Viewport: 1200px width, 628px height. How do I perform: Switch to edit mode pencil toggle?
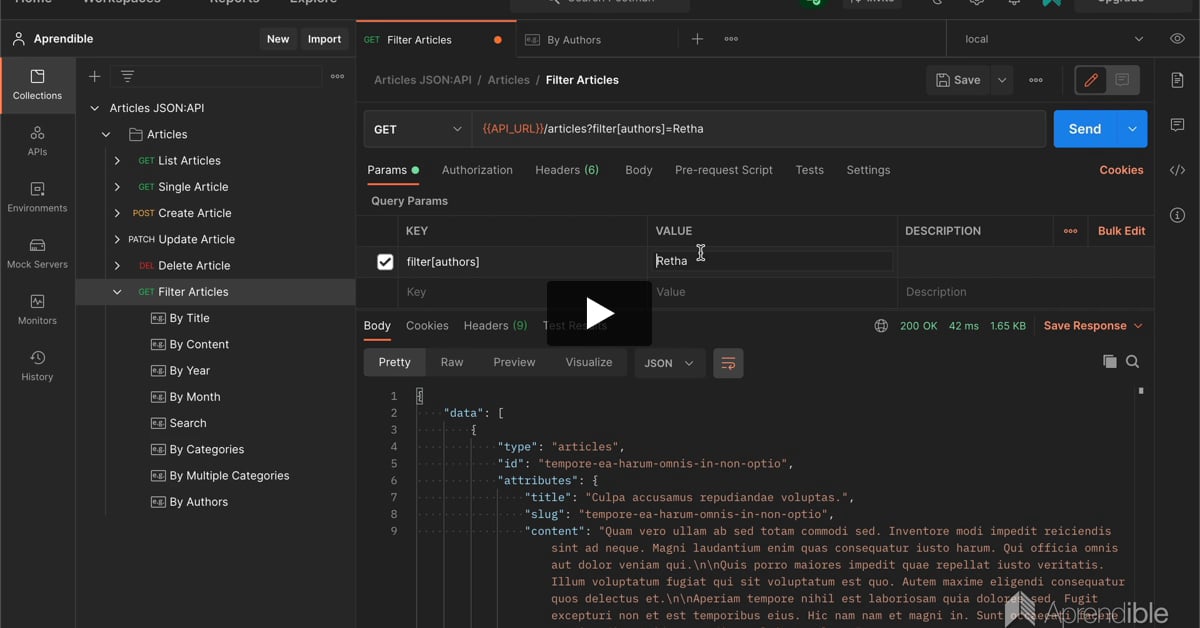tap(1091, 80)
